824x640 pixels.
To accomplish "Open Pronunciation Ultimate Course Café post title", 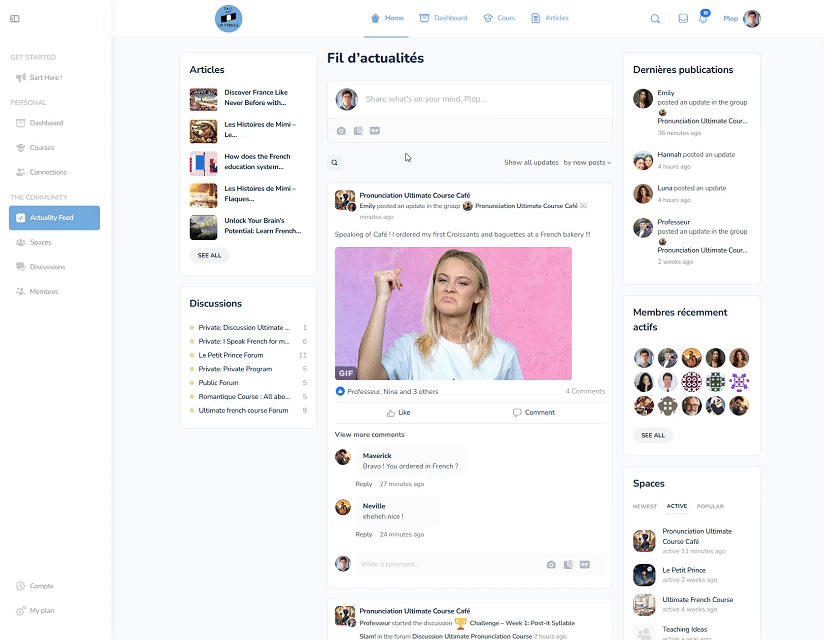I will click(415, 195).
